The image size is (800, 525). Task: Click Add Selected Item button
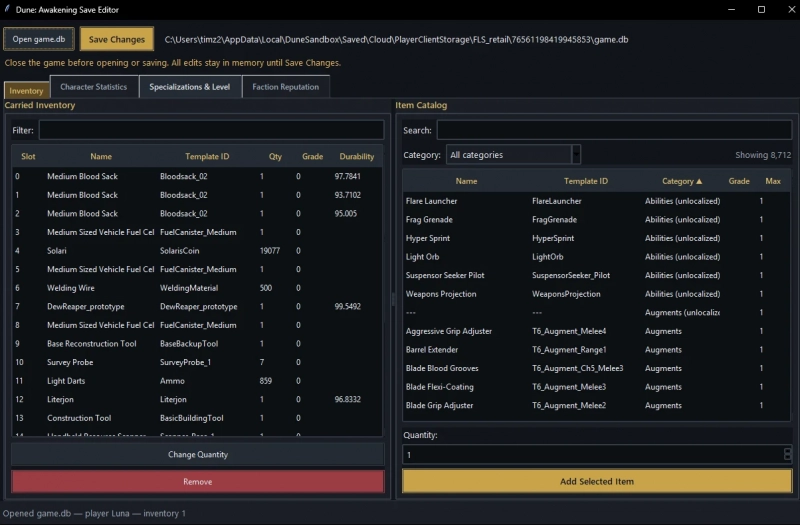[597, 481]
